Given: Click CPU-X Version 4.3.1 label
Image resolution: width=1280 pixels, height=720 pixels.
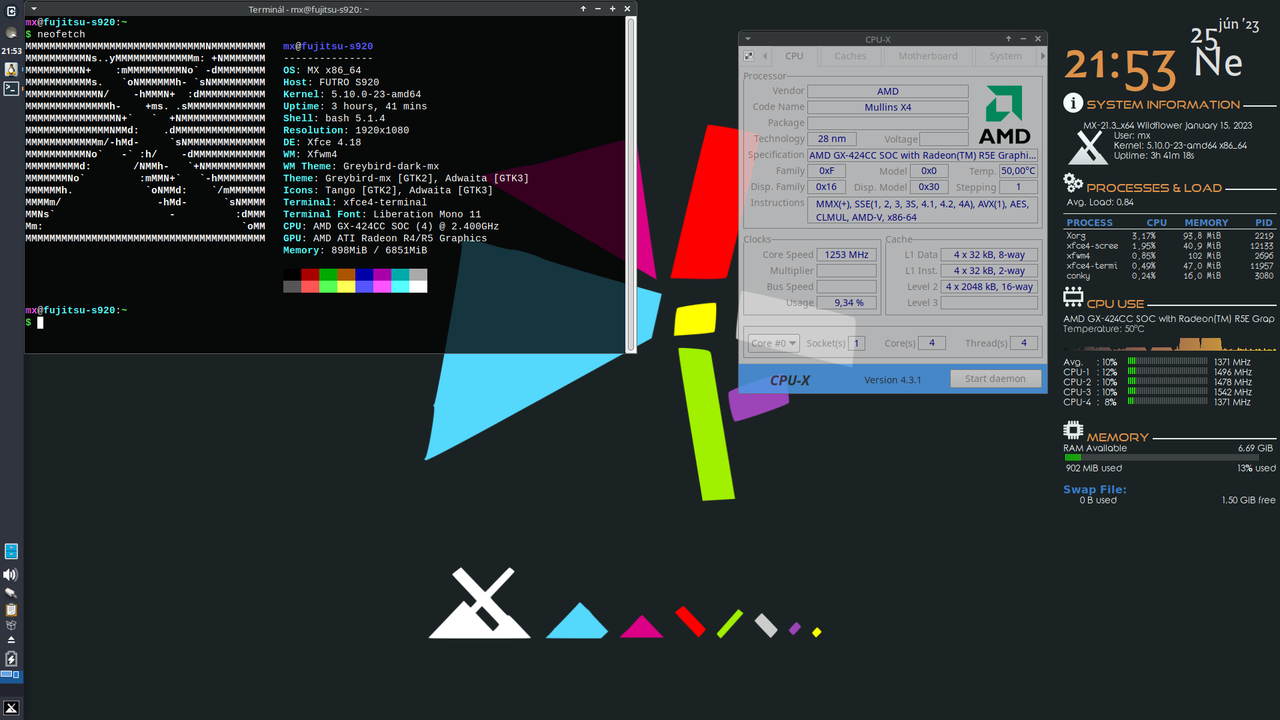Looking at the screenshot, I should click(x=893, y=380).
